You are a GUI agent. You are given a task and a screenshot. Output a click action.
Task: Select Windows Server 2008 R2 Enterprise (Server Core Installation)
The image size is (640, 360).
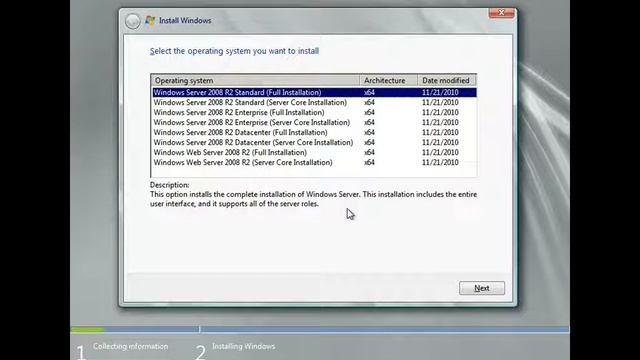pyautogui.click(x=314, y=122)
